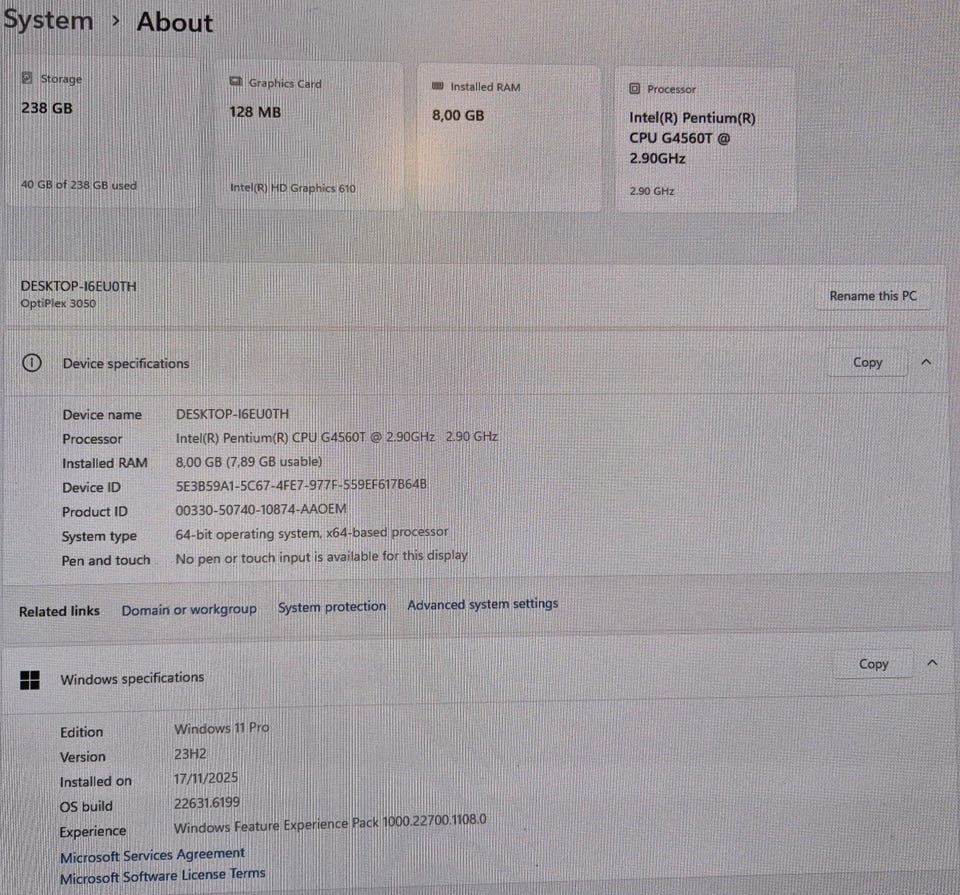Click the OS build label
Image resolution: width=960 pixels, height=895 pixels.
86,806
